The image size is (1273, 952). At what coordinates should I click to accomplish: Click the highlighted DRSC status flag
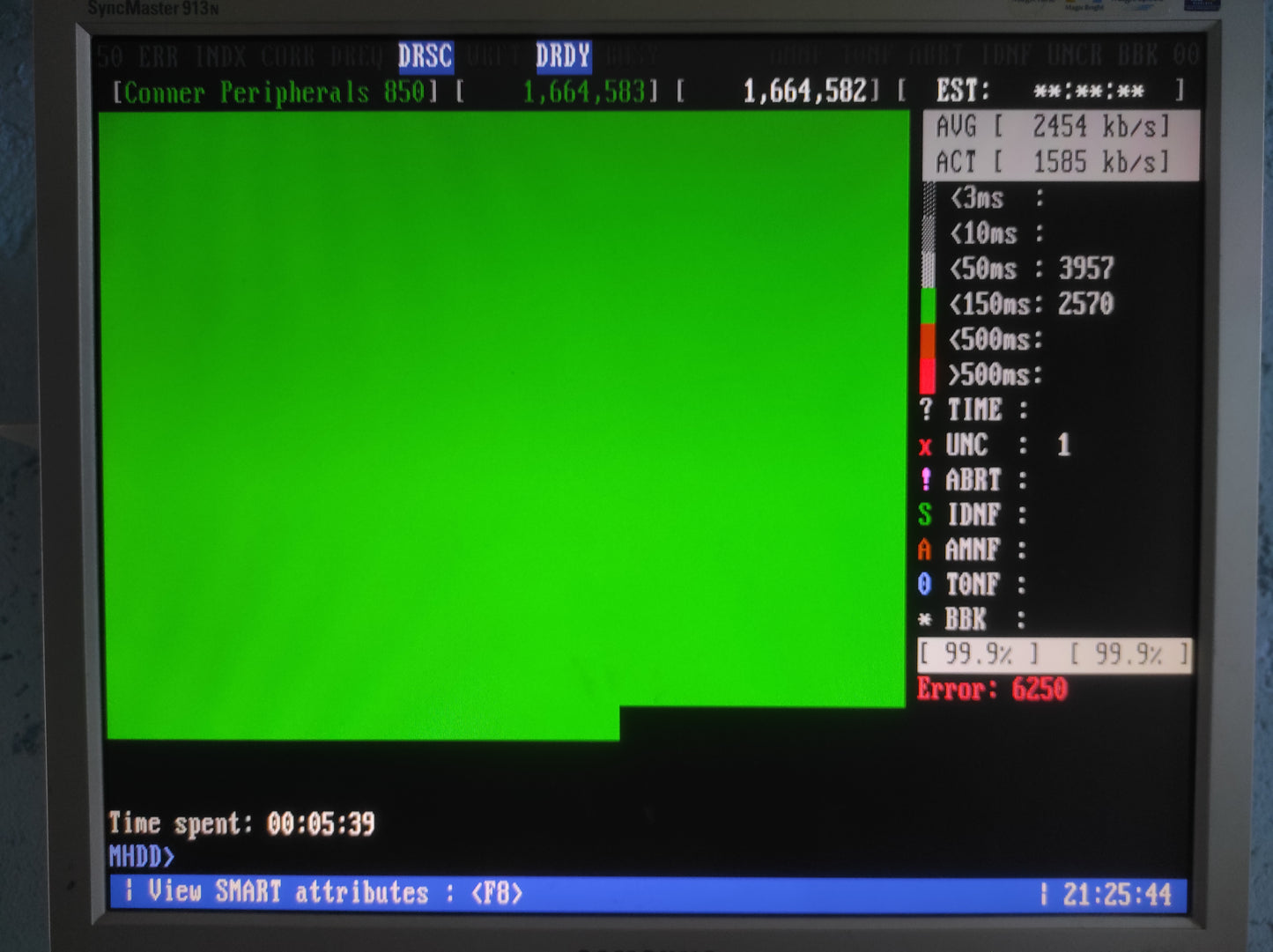pyautogui.click(x=426, y=57)
